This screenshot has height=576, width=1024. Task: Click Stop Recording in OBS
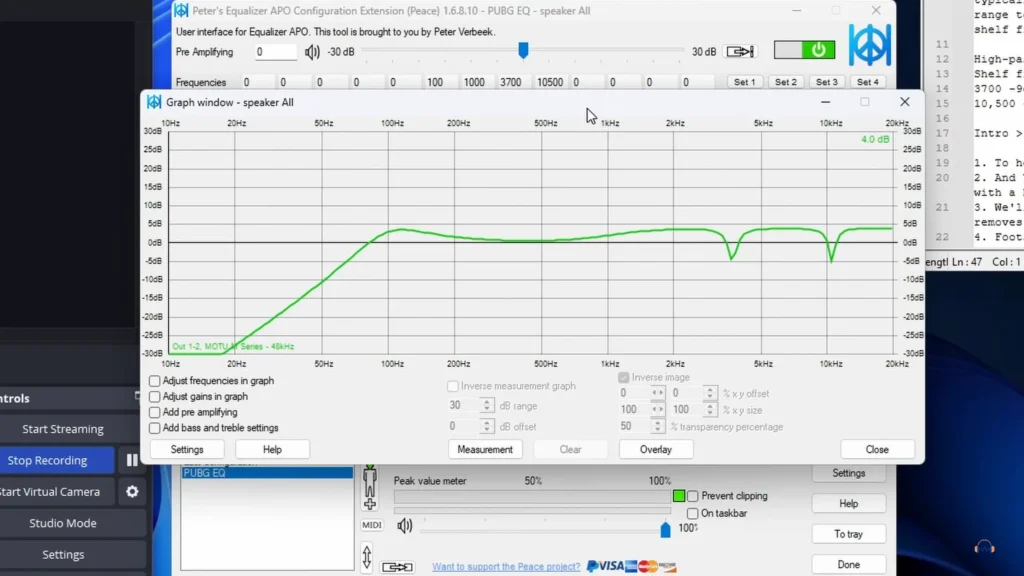click(x=57, y=460)
